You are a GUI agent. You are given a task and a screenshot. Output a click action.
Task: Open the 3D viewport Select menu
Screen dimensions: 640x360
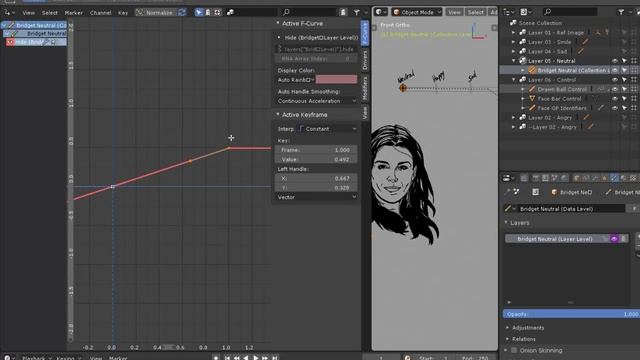tap(476, 12)
